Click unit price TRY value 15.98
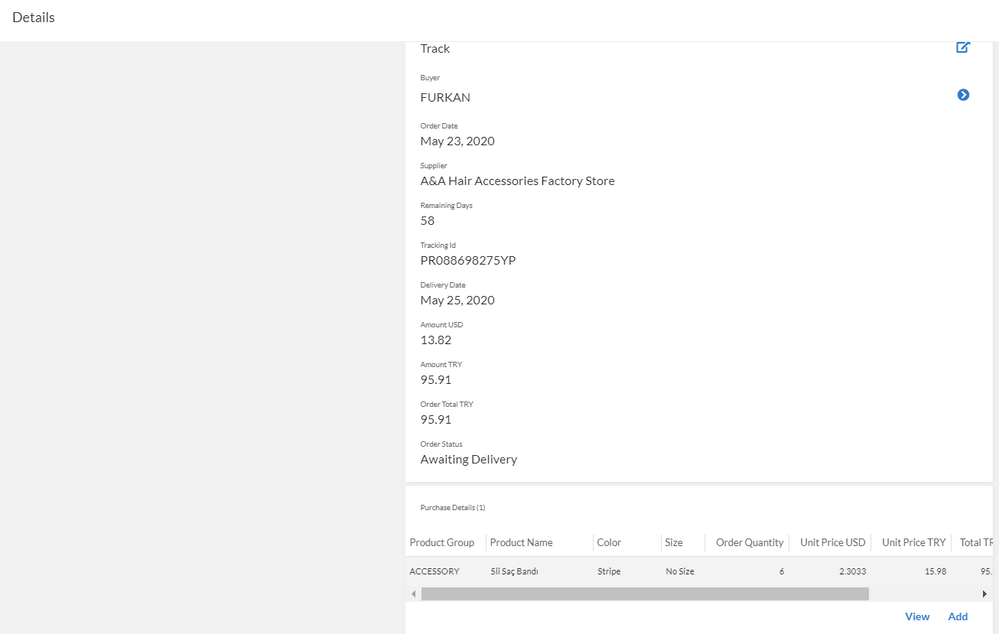The image size is (999, 634). [935, 572]
